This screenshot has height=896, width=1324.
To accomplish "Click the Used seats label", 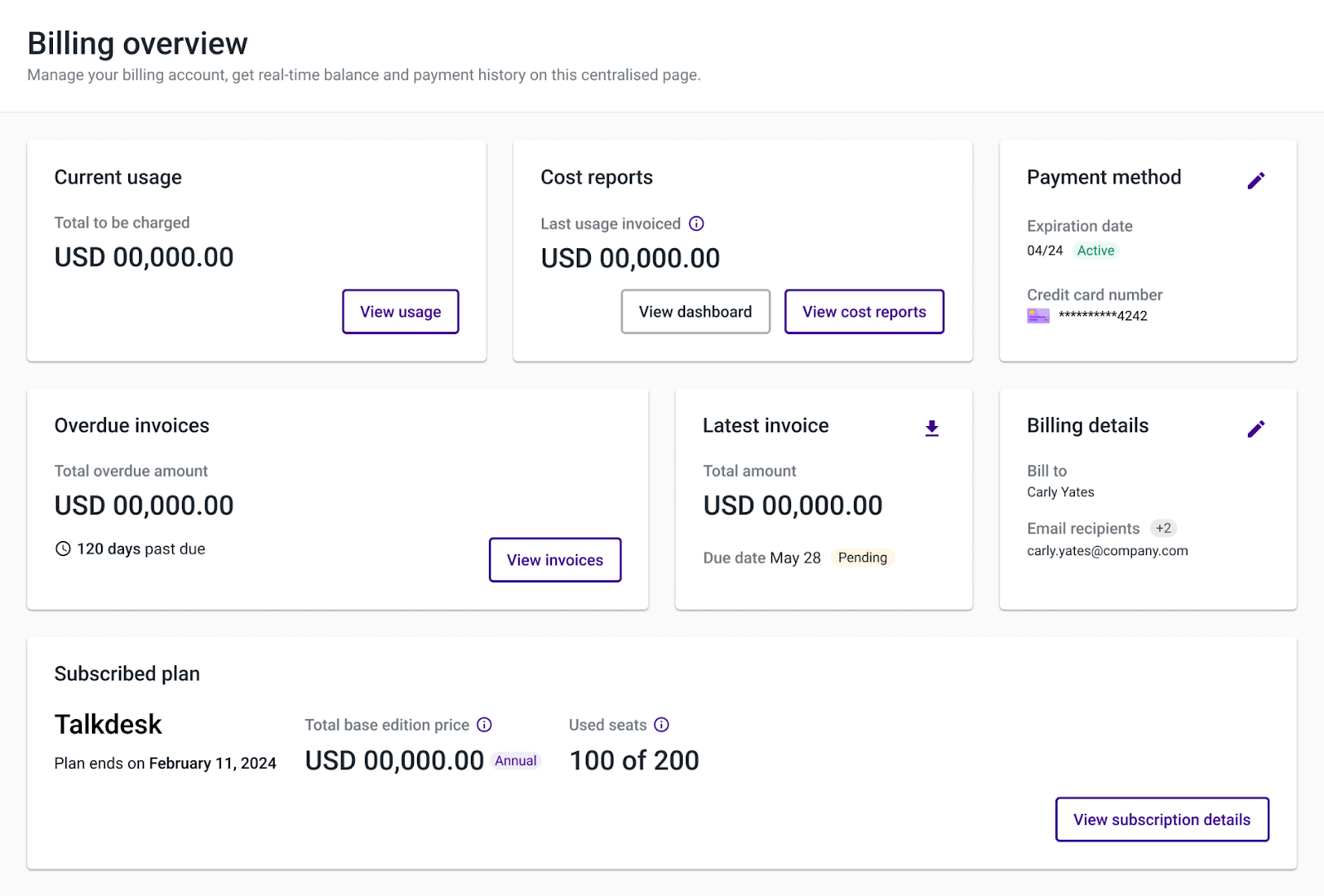I will point(608,725).
